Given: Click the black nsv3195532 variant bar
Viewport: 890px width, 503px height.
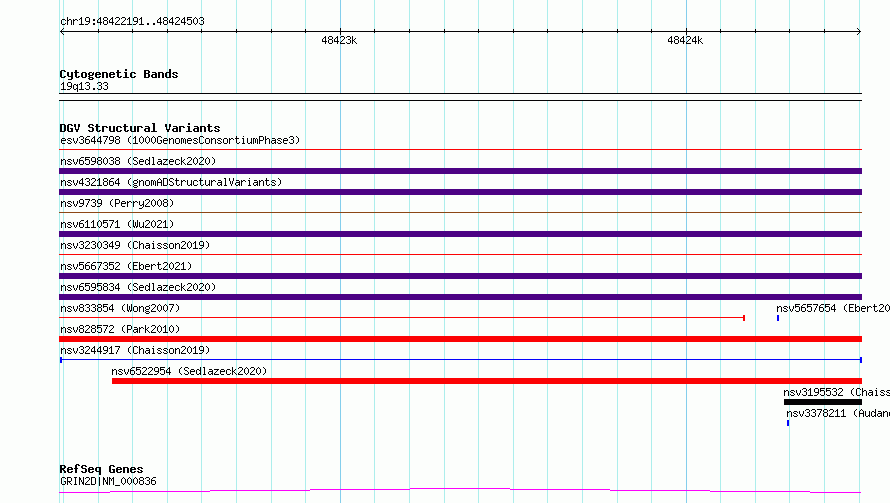Looking at the screenshot, I should (x=823, y=402).
